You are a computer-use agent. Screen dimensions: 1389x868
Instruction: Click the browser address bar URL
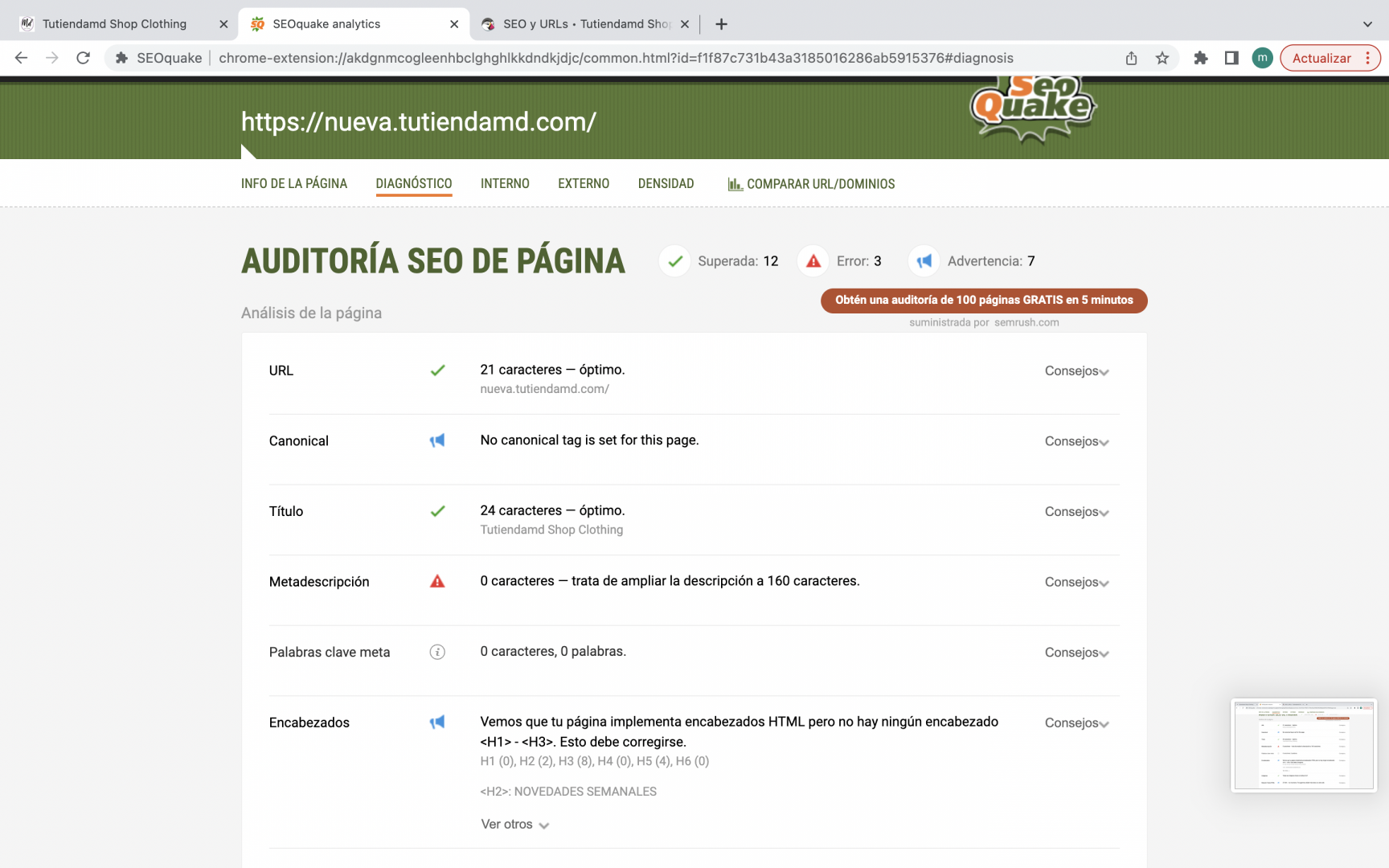click(x=616, y=58)
